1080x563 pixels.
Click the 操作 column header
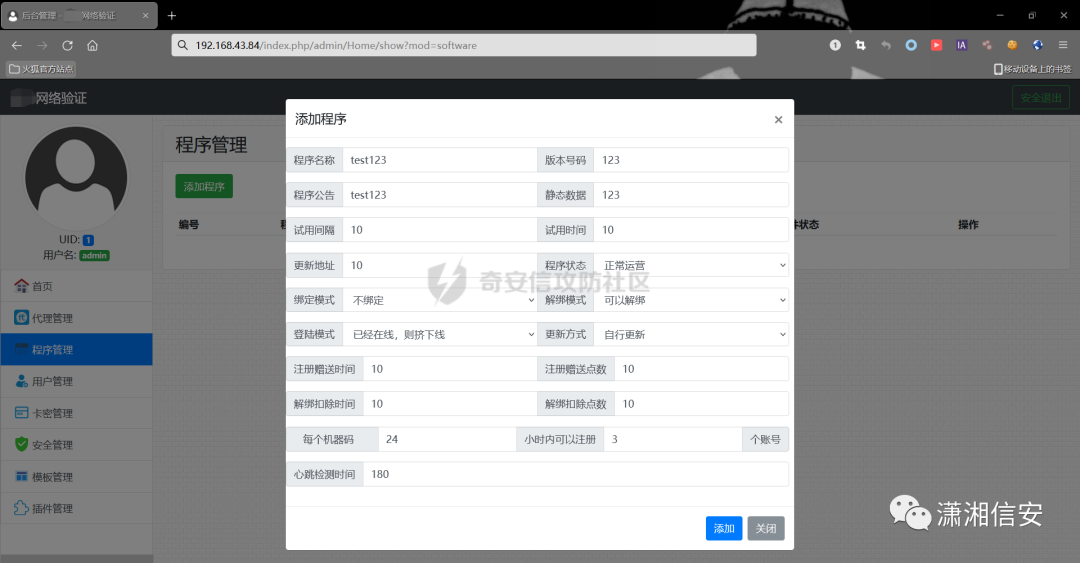coord(968,225)
